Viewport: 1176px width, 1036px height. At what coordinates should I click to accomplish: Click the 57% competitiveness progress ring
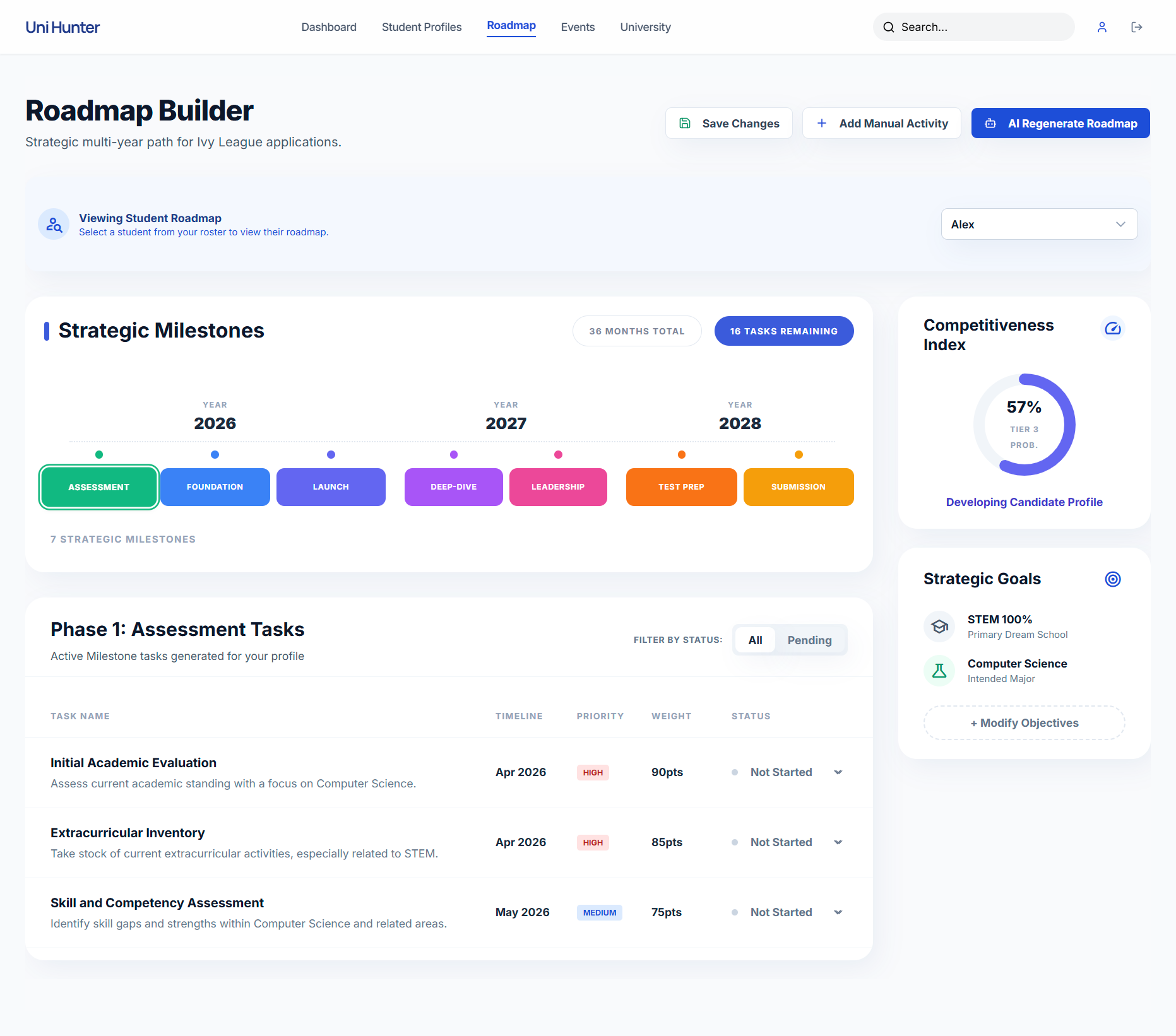1024,425
